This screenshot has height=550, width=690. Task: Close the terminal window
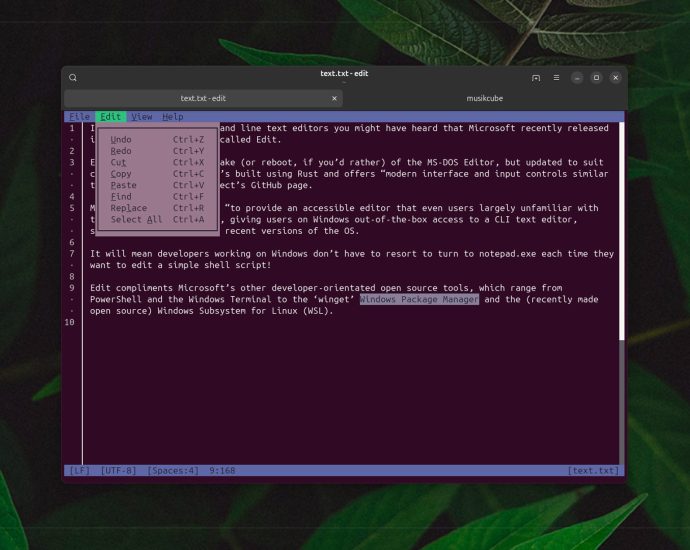(616, 78)
